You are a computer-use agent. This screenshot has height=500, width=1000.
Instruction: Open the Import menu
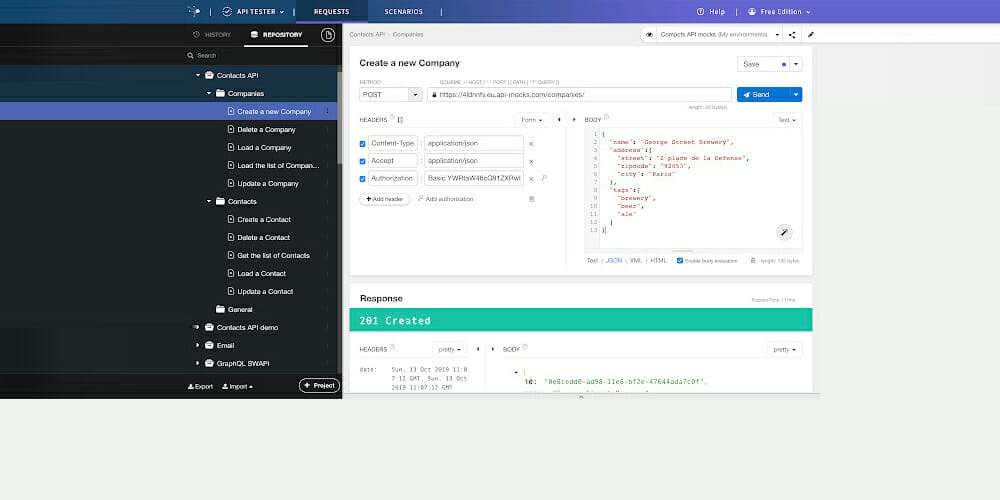click(237, 386)
